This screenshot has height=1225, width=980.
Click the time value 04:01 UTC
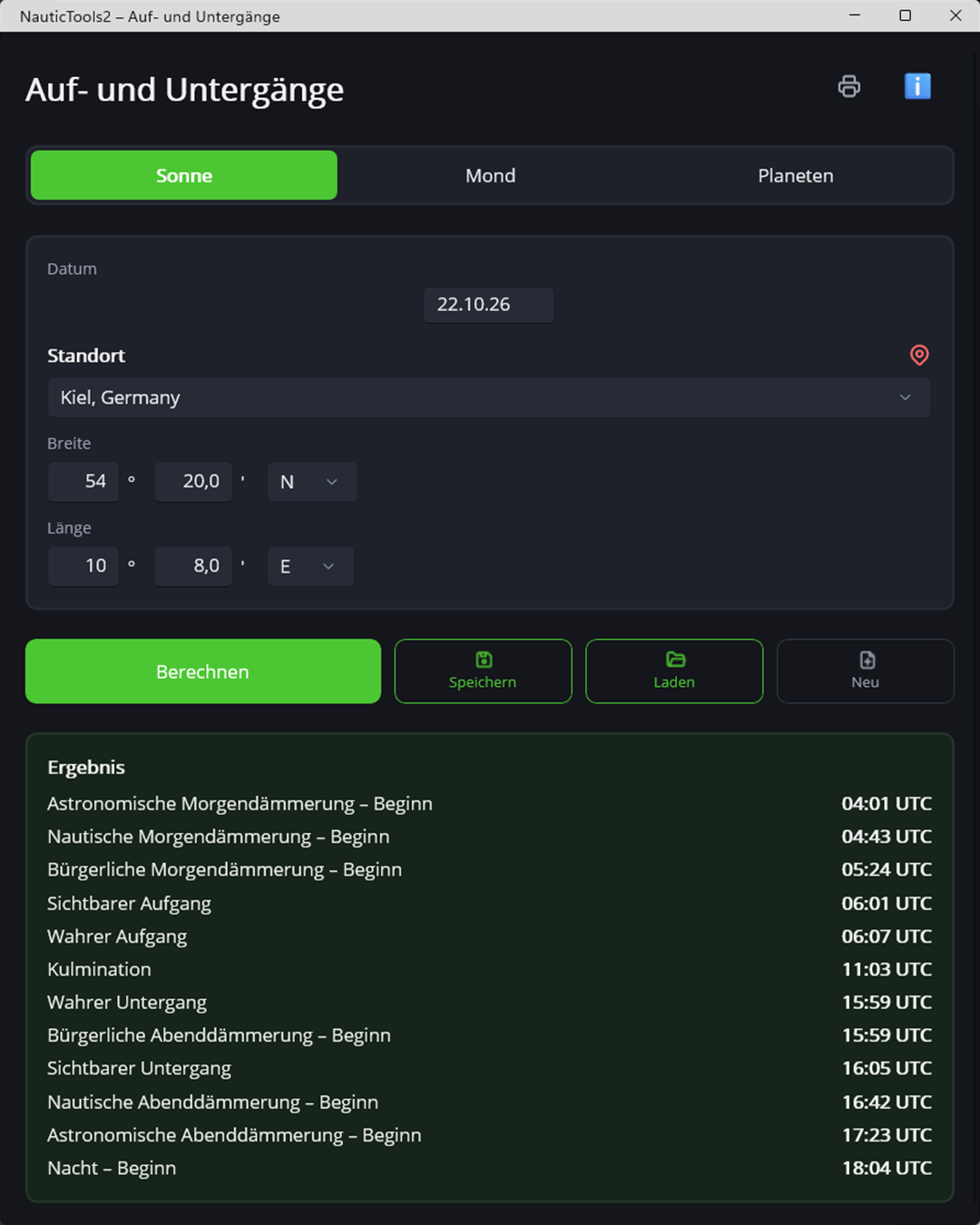887,804
